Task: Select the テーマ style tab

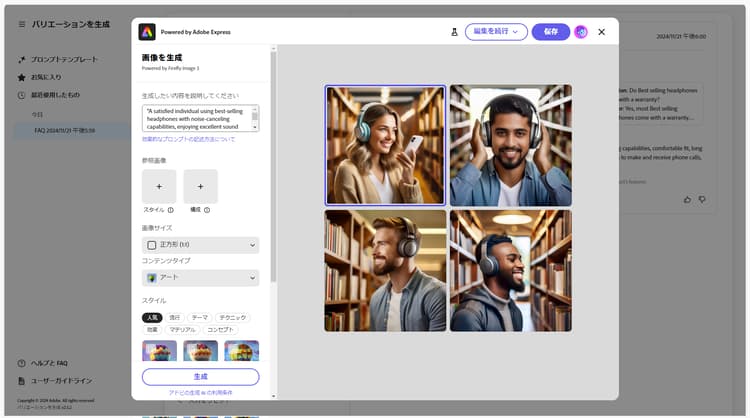Action: (x=199, y=318)
